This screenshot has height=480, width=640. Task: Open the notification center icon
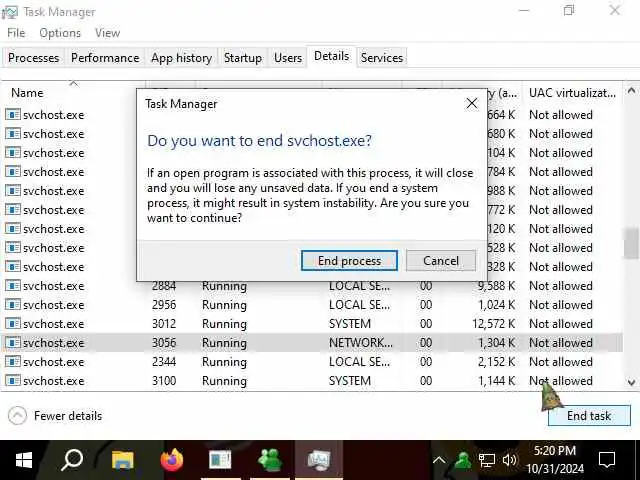pyautogui.click(x=607, y=460)
